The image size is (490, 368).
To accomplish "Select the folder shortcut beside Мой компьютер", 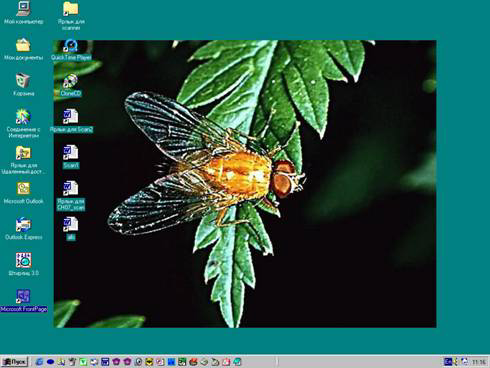I will pyautogui.click(x=71, y=9).
